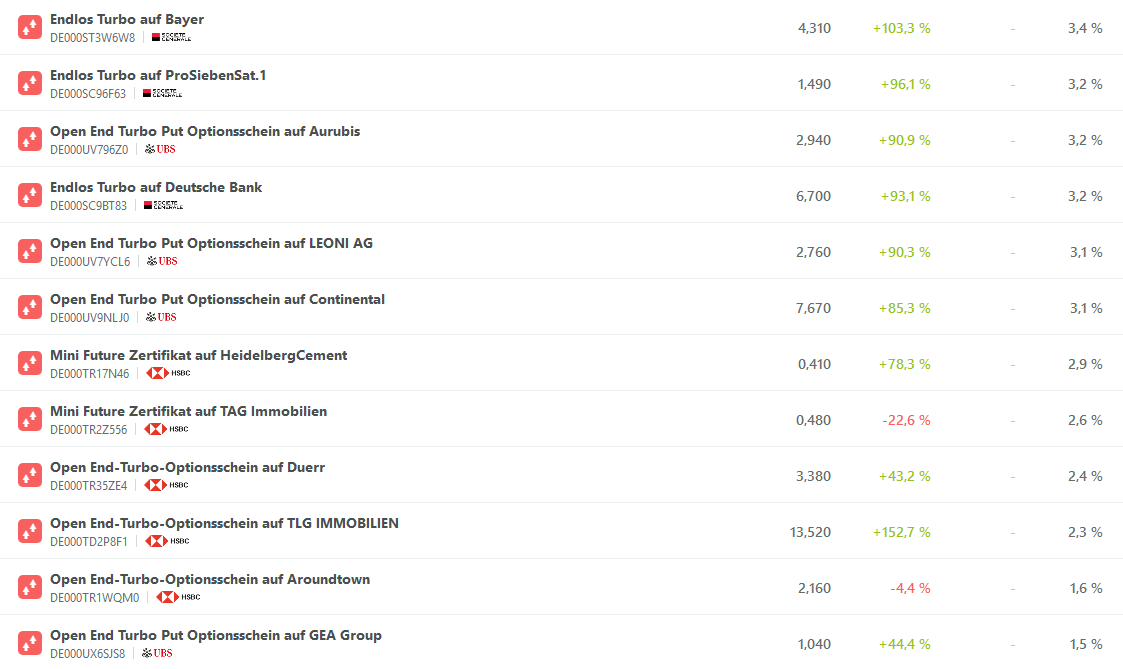Image resolution: width=1123 pixels, height=669 pixels.
Task: Open the GEA Group Put Optionsschein link
Action: pyautogui.click(x=216, y=635)
